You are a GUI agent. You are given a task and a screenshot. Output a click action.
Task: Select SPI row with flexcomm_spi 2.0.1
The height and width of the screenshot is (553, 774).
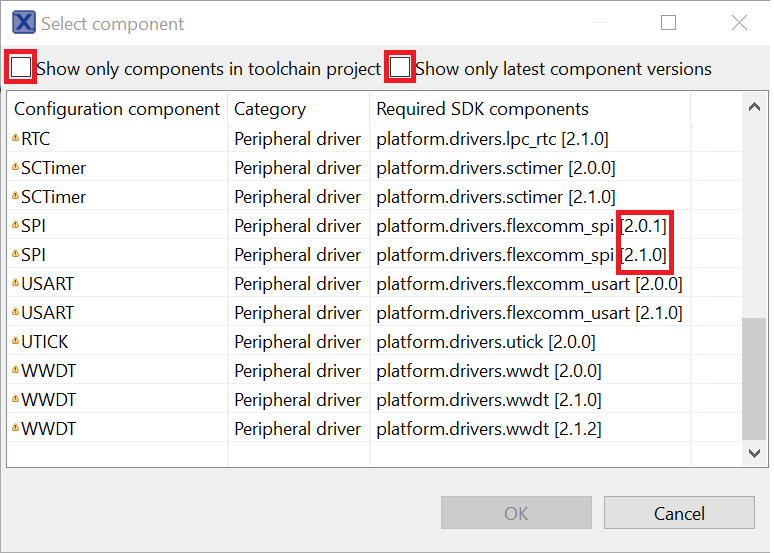pos(374,225)
